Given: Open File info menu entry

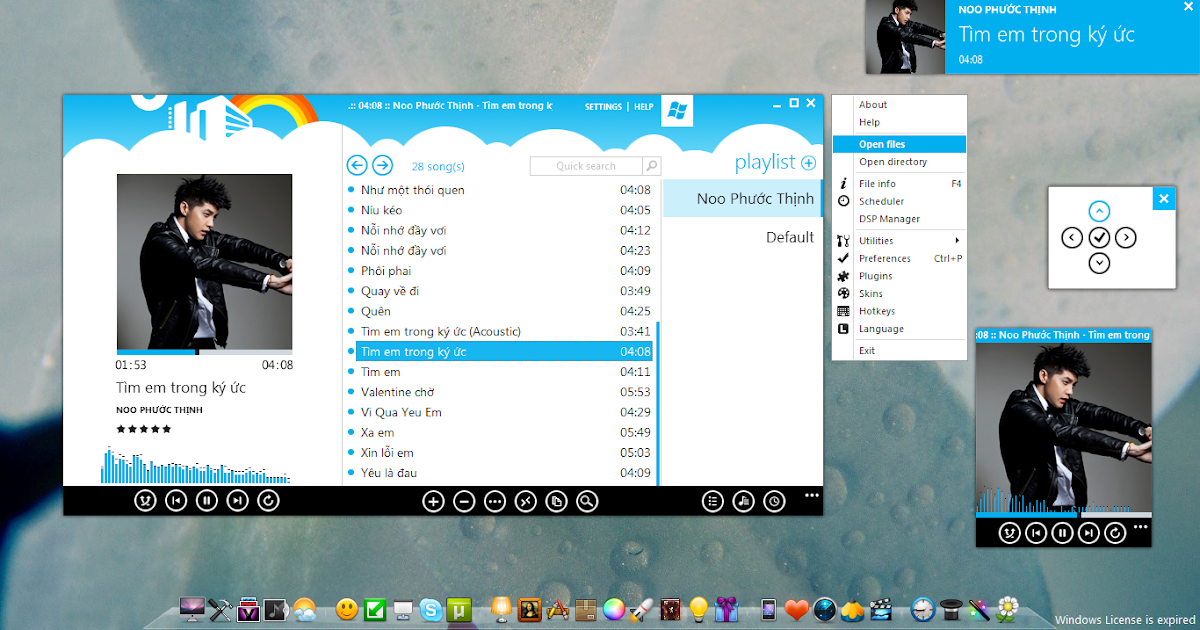Looking at the screenshot, I should pyautogui.click(x=899, y=184).
